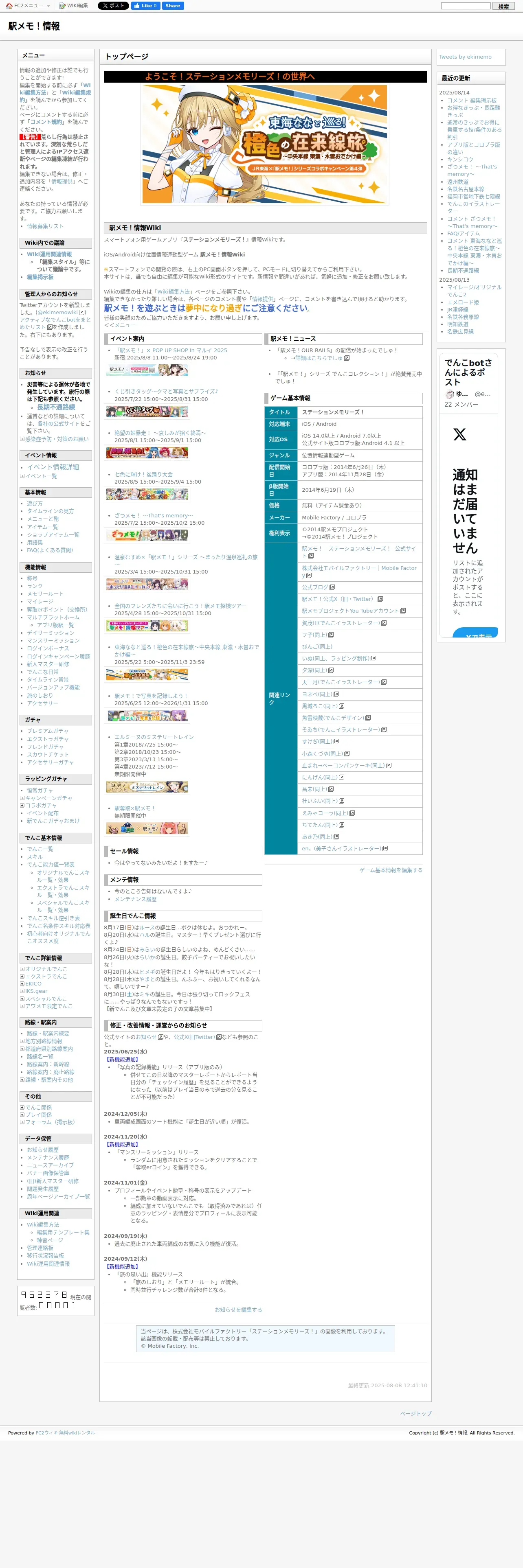The image size is (523, 1568).
Task: Expand the フォーラム（掲示板） tree item
Action: tap(22, 1122)
